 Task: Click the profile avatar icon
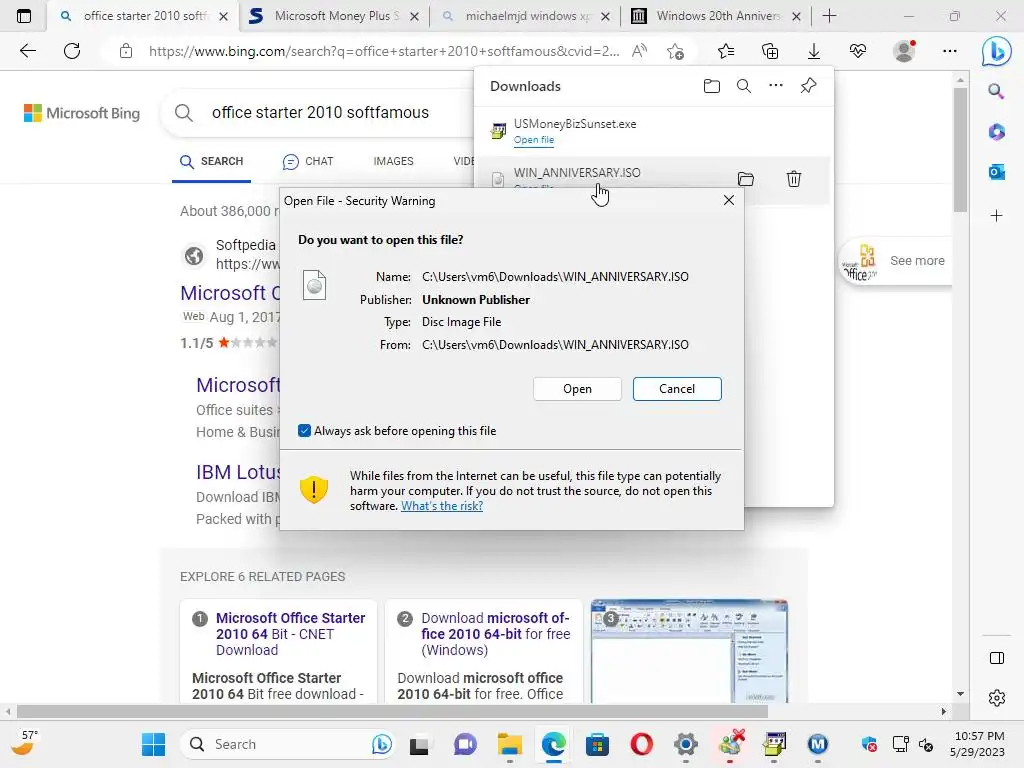(x=904, y=51)
